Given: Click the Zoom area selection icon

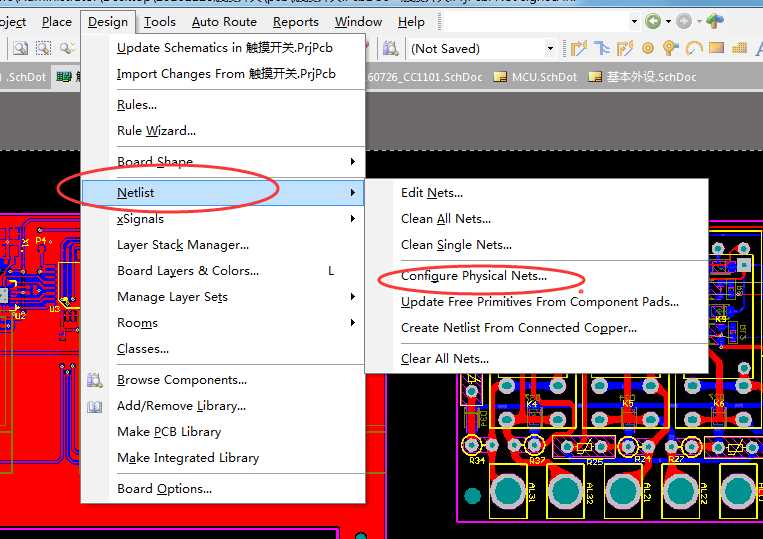Looking at the screenshot, I should pos(43,48).
